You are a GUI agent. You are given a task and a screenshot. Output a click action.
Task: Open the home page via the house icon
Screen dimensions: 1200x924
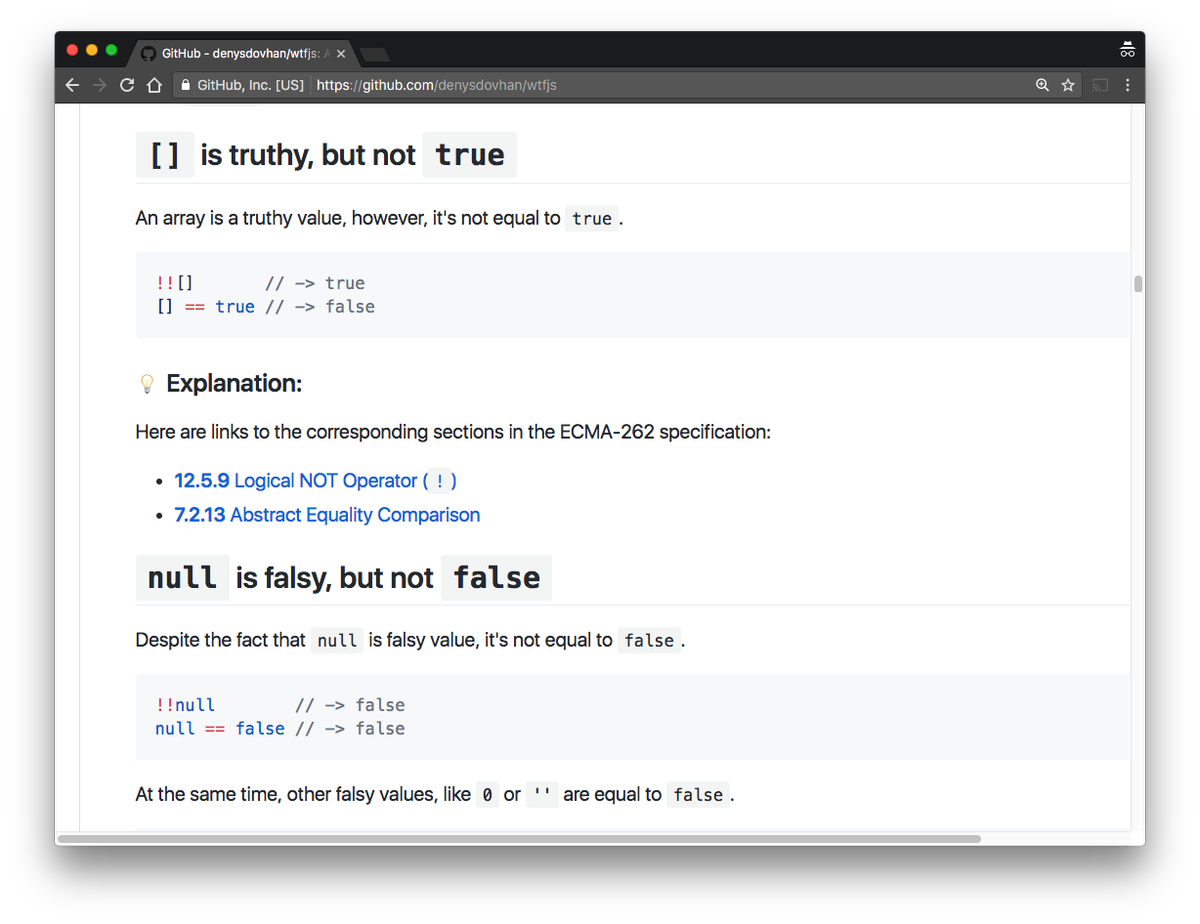tap(154, 85)
